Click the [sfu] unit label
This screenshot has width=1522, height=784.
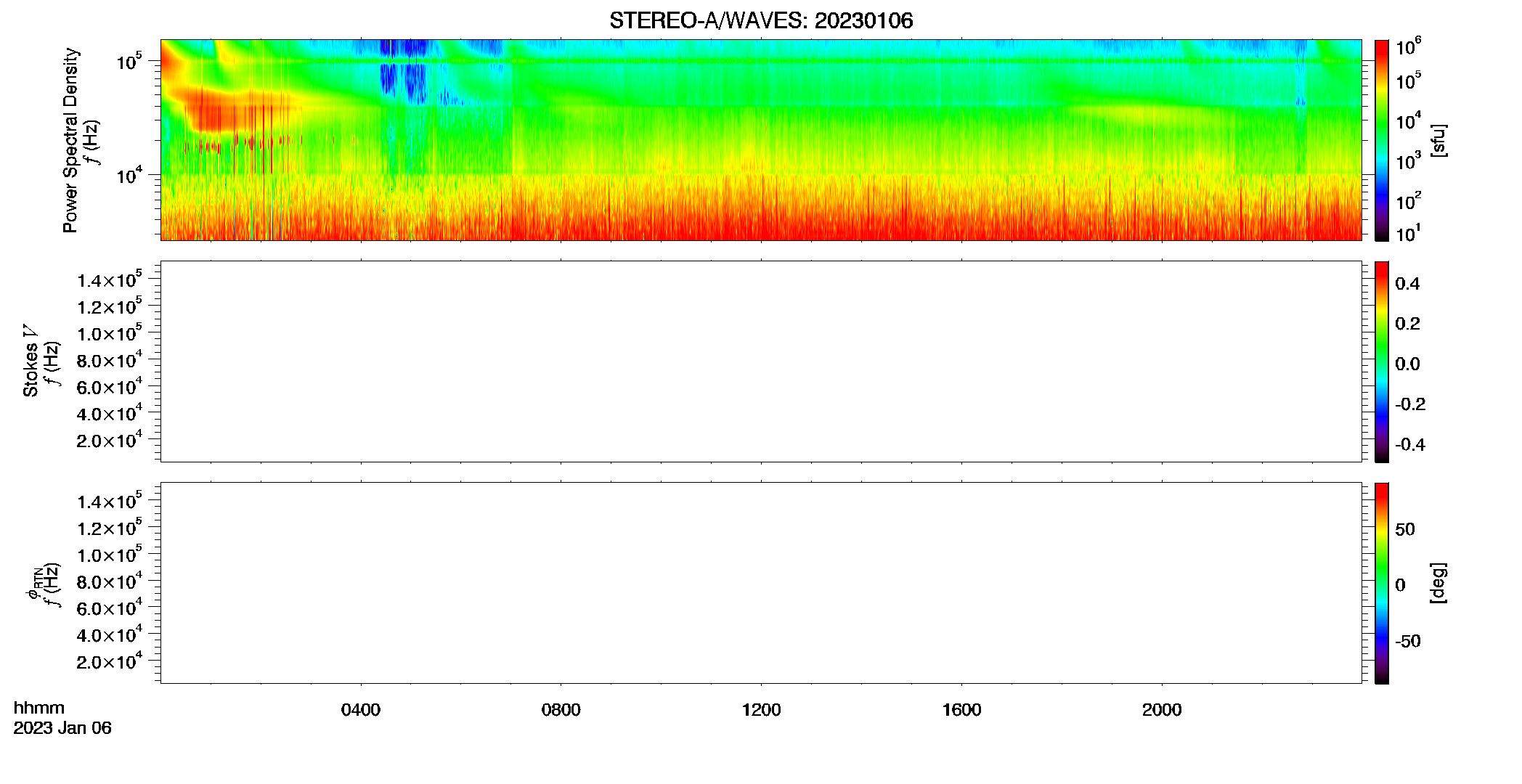coord(1438,140)
